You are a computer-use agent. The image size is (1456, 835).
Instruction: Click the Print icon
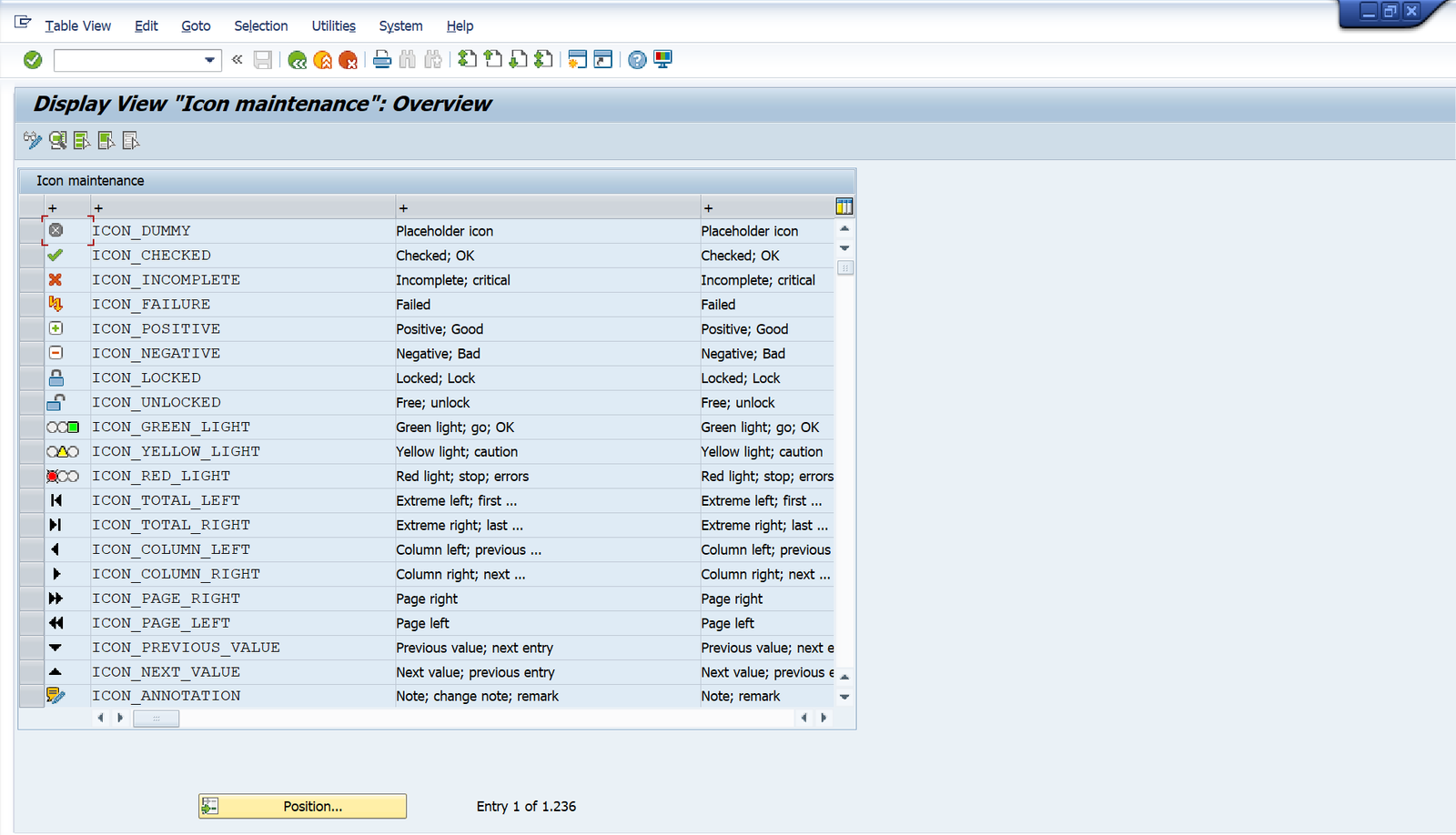click(382, 60)
